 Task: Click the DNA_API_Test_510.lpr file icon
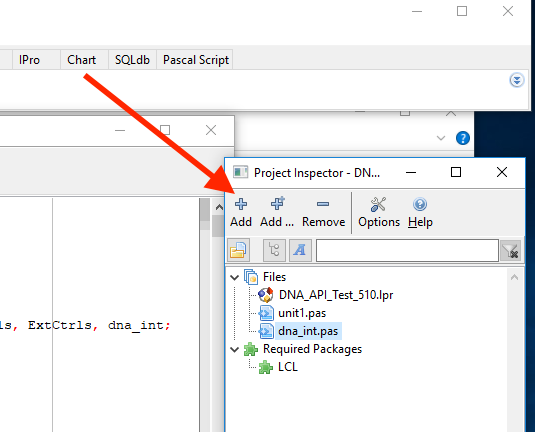(266, 295)
